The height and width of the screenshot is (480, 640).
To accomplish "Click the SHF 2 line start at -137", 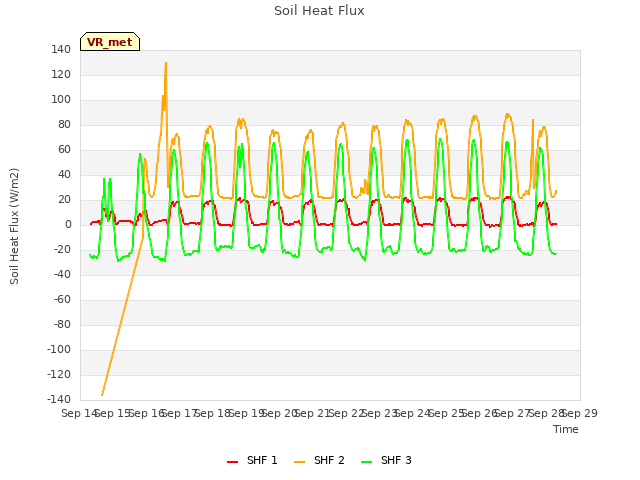I will tap(102, 395).
